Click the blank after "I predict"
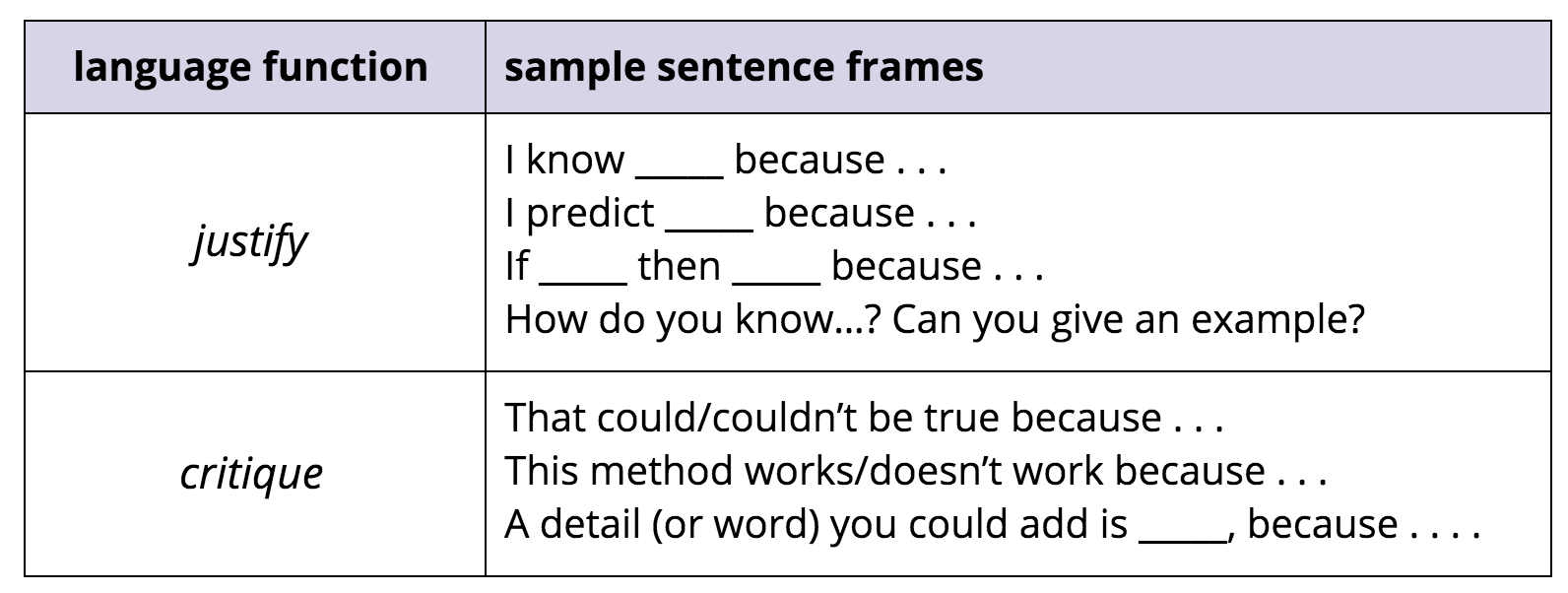The image size is (1568, 593). click(x=709, y=221)
